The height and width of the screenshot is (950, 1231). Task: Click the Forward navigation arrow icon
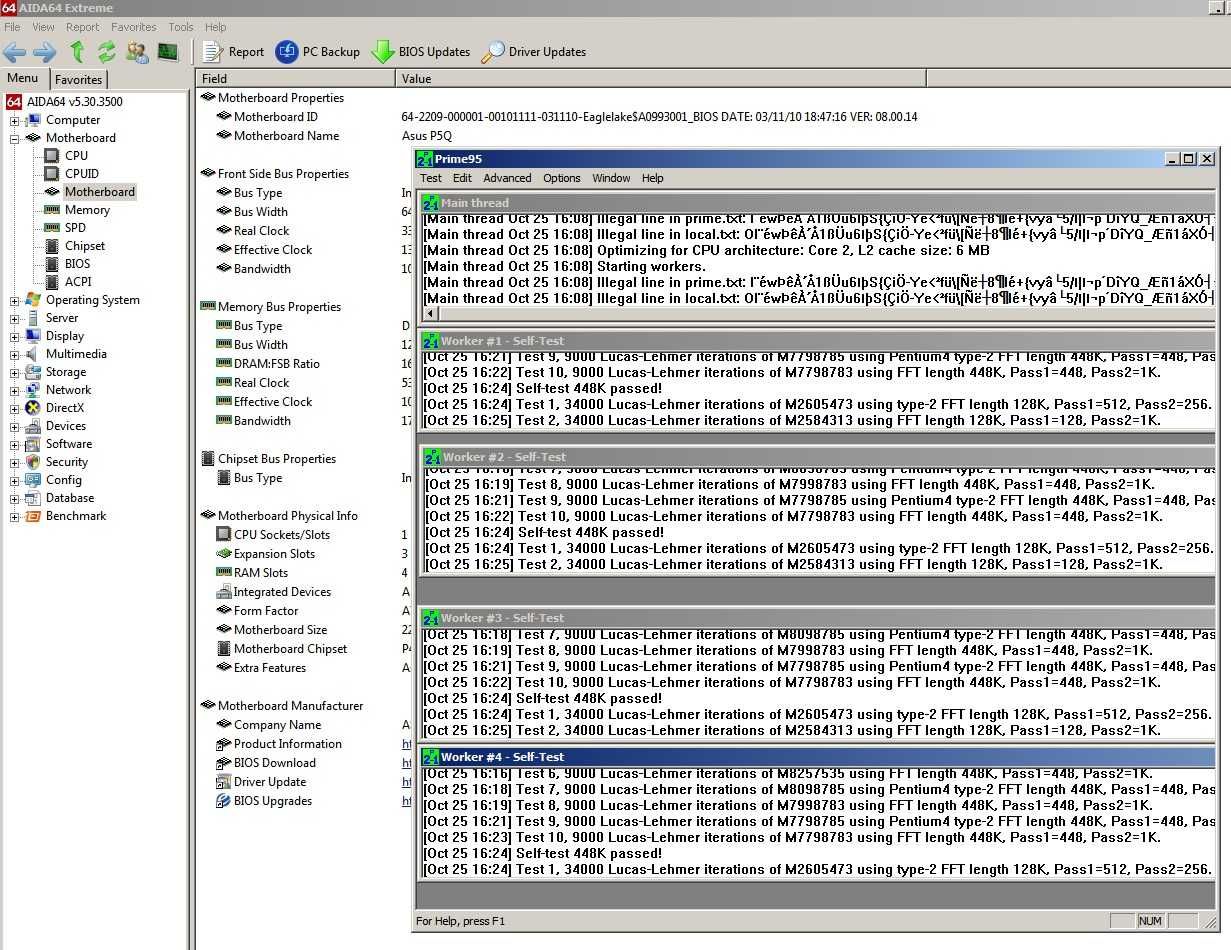tap(45, 52)
